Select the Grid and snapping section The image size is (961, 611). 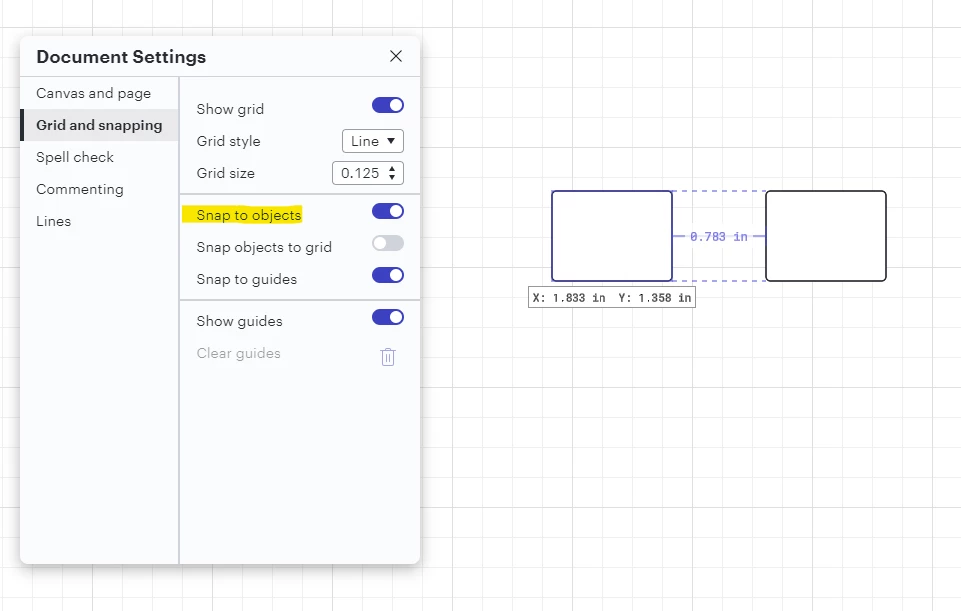99,125
